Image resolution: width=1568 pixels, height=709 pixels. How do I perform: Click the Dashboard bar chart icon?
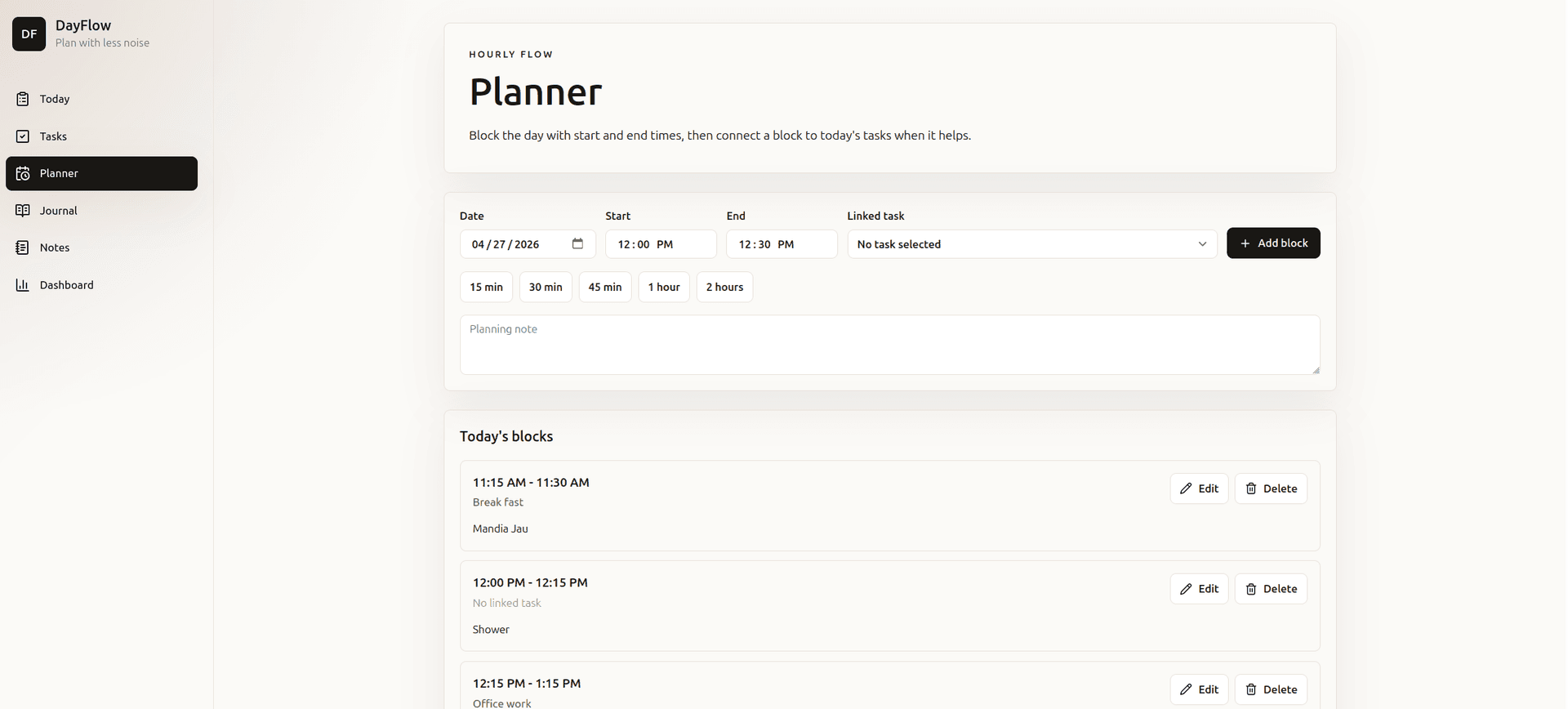[x=23, y=285]
